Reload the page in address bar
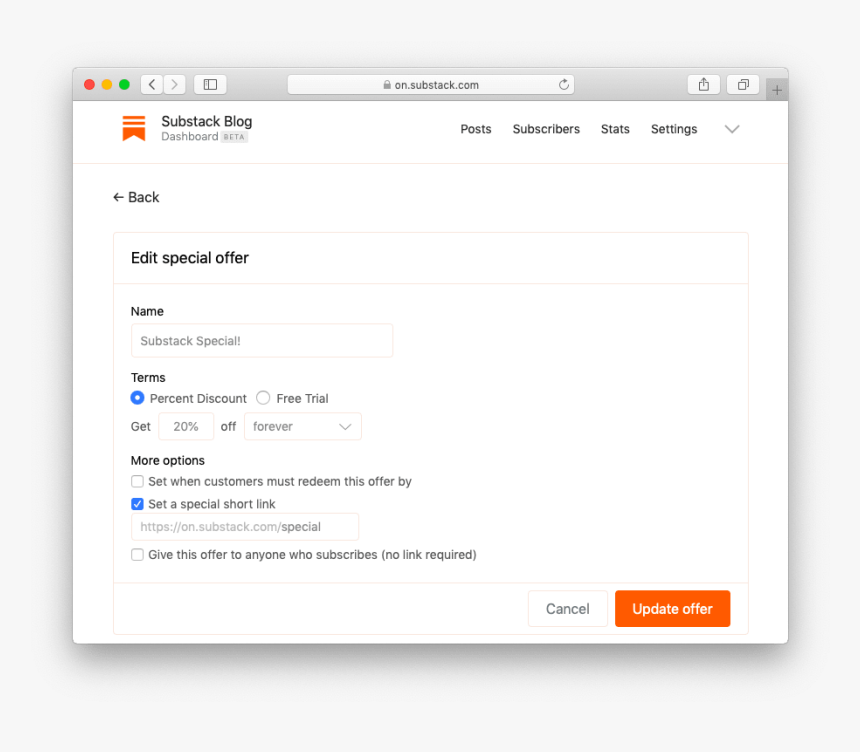860x752 pixels. click(564, 85)
